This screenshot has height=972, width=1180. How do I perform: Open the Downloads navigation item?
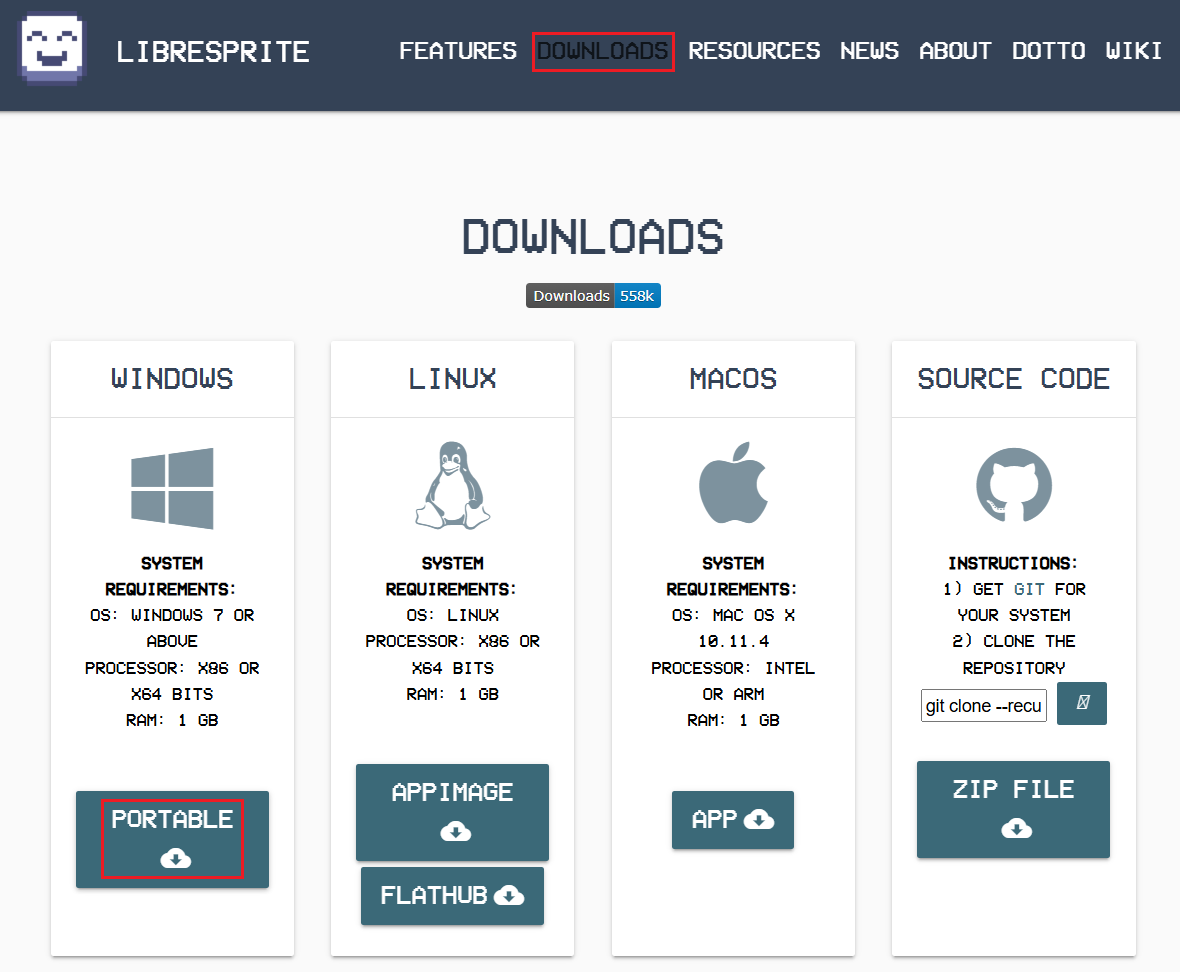603,51
